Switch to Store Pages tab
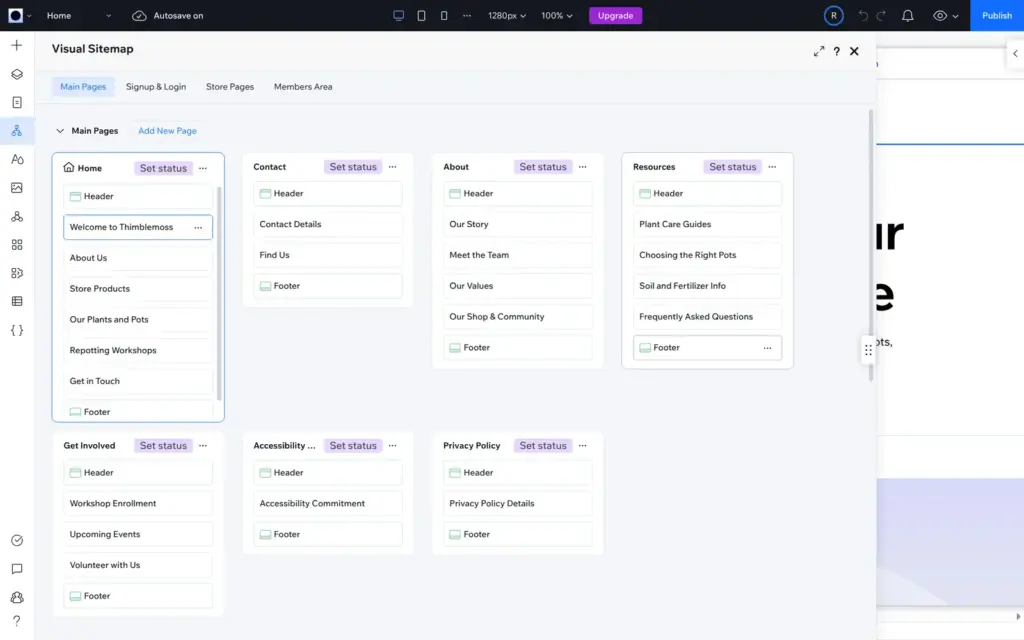The height and width of the screenshot is (640, 1024). coord(230,87)
